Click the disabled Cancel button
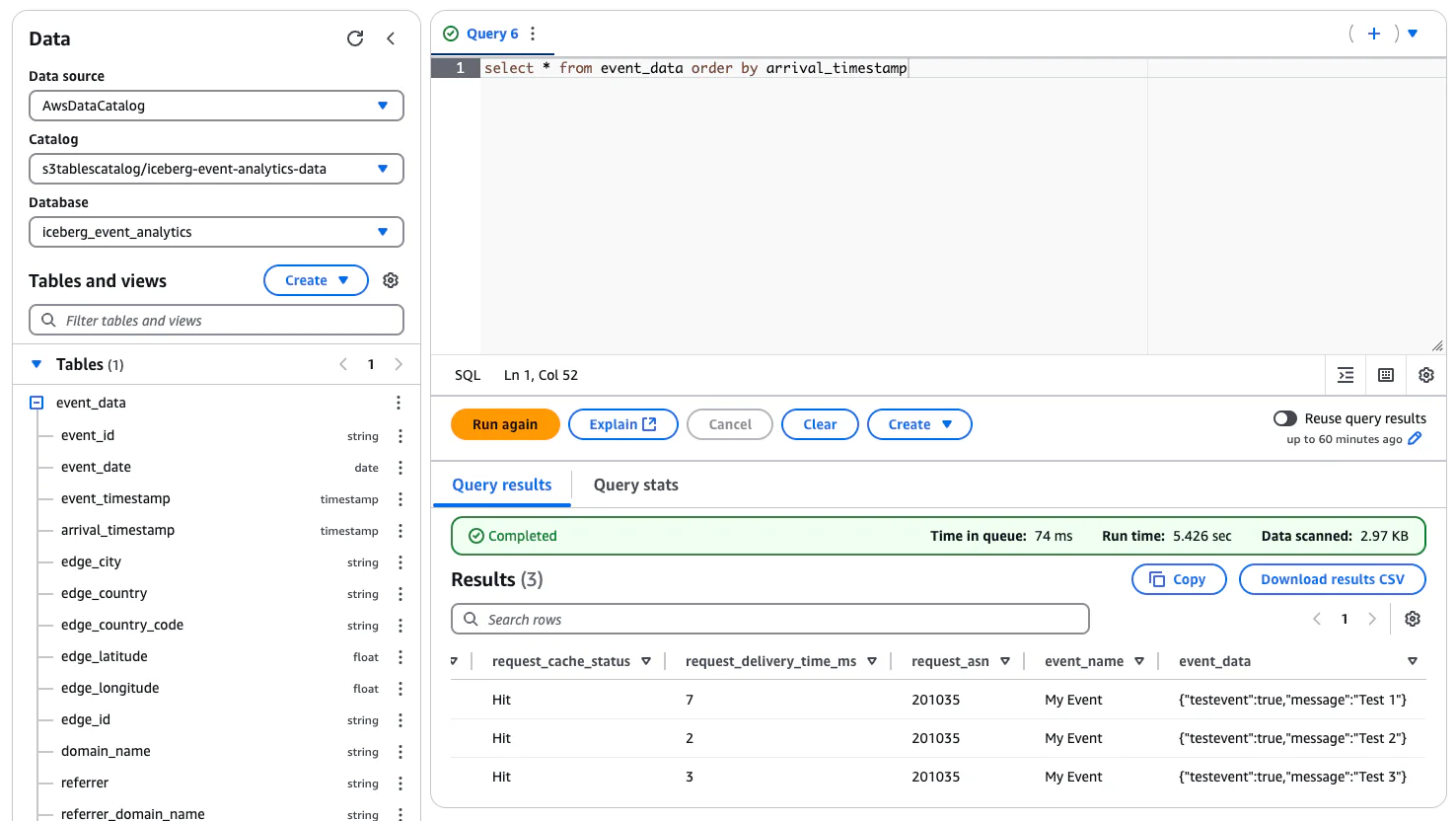Image resolution: width=1456 pixels, height=821 pixels. pos(730,424)
